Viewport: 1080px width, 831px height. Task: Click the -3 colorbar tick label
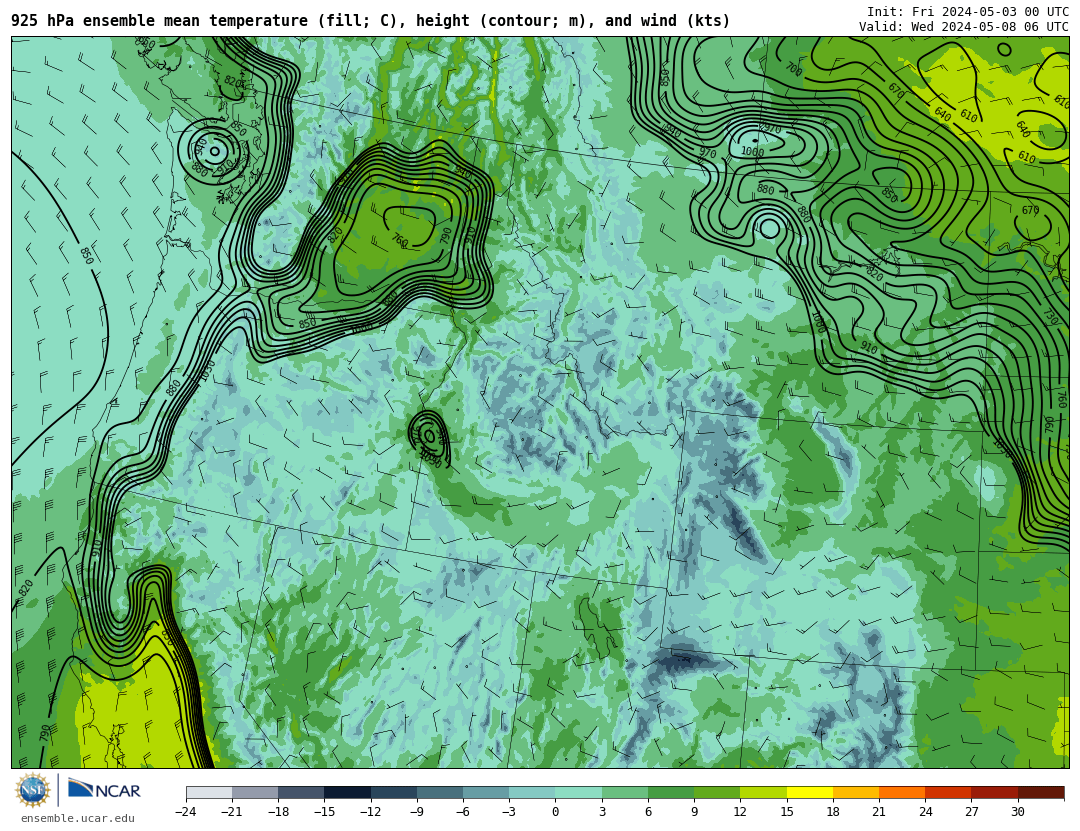[x=509, y=812]
